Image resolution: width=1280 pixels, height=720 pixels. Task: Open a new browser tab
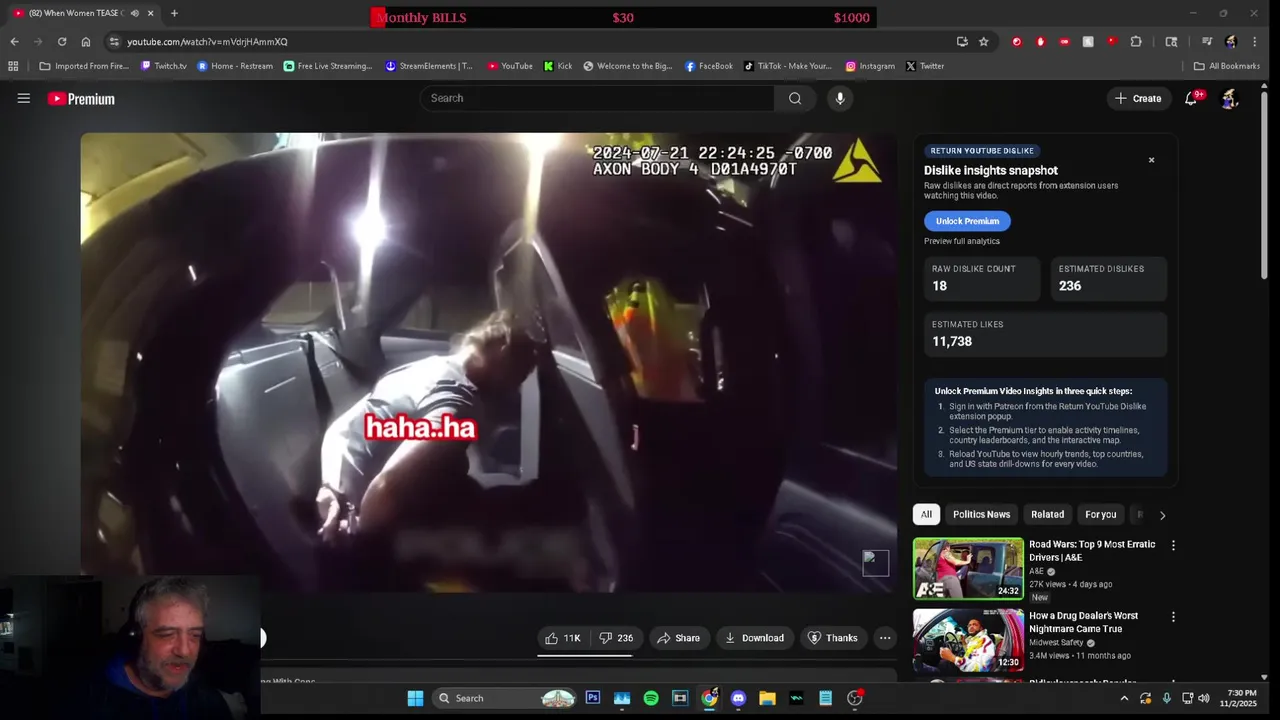point(174,13)
